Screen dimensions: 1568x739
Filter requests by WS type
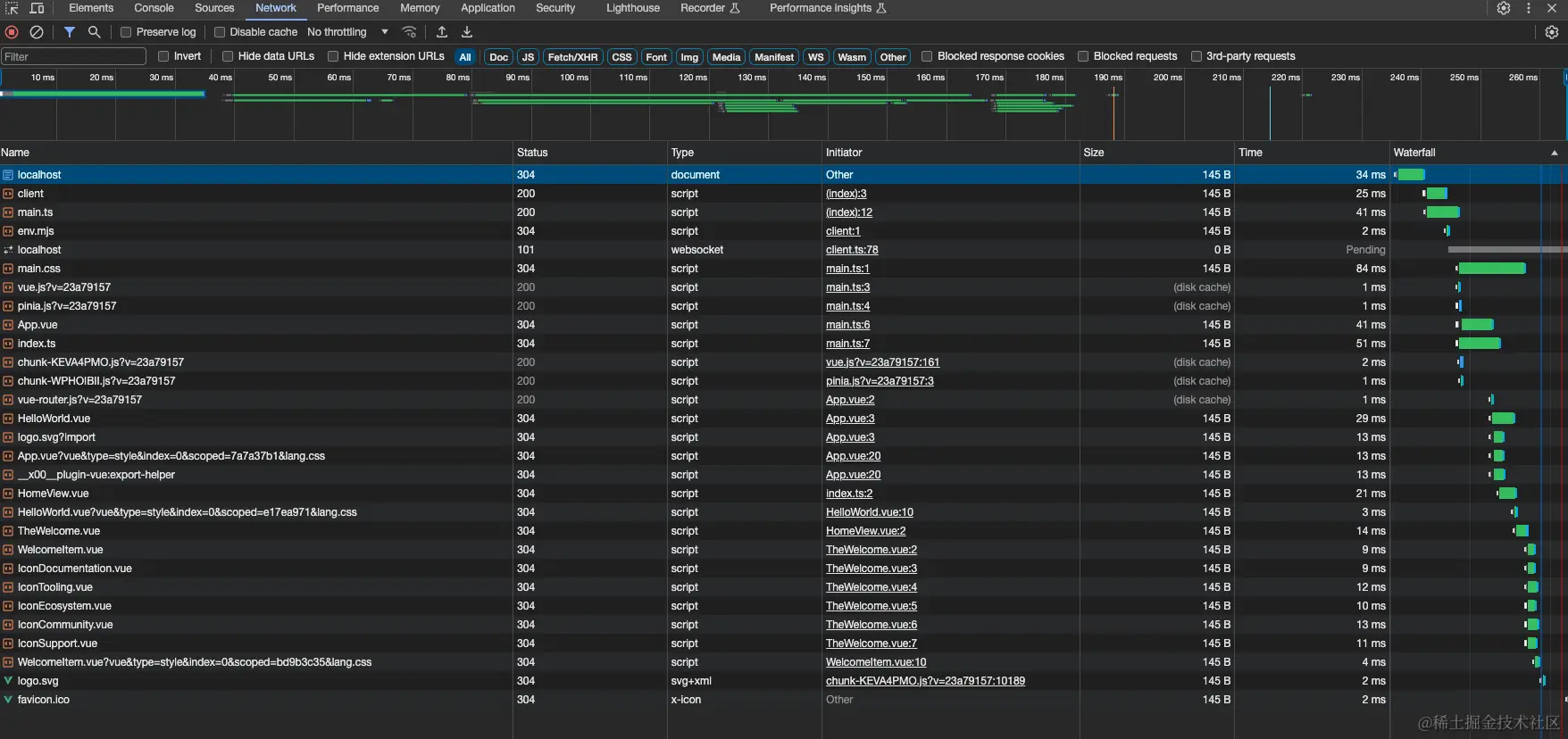coord(815,57)
